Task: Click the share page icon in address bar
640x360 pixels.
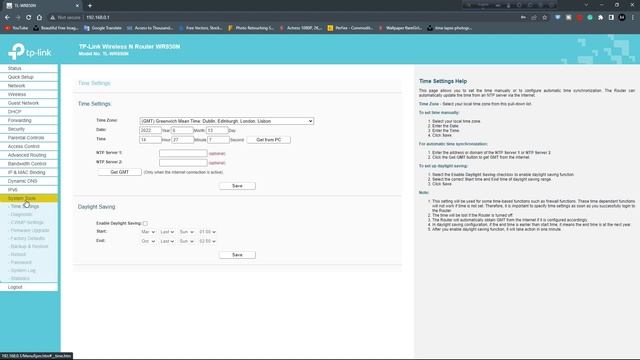Action: pyautogui.click(x=534, y=18)
